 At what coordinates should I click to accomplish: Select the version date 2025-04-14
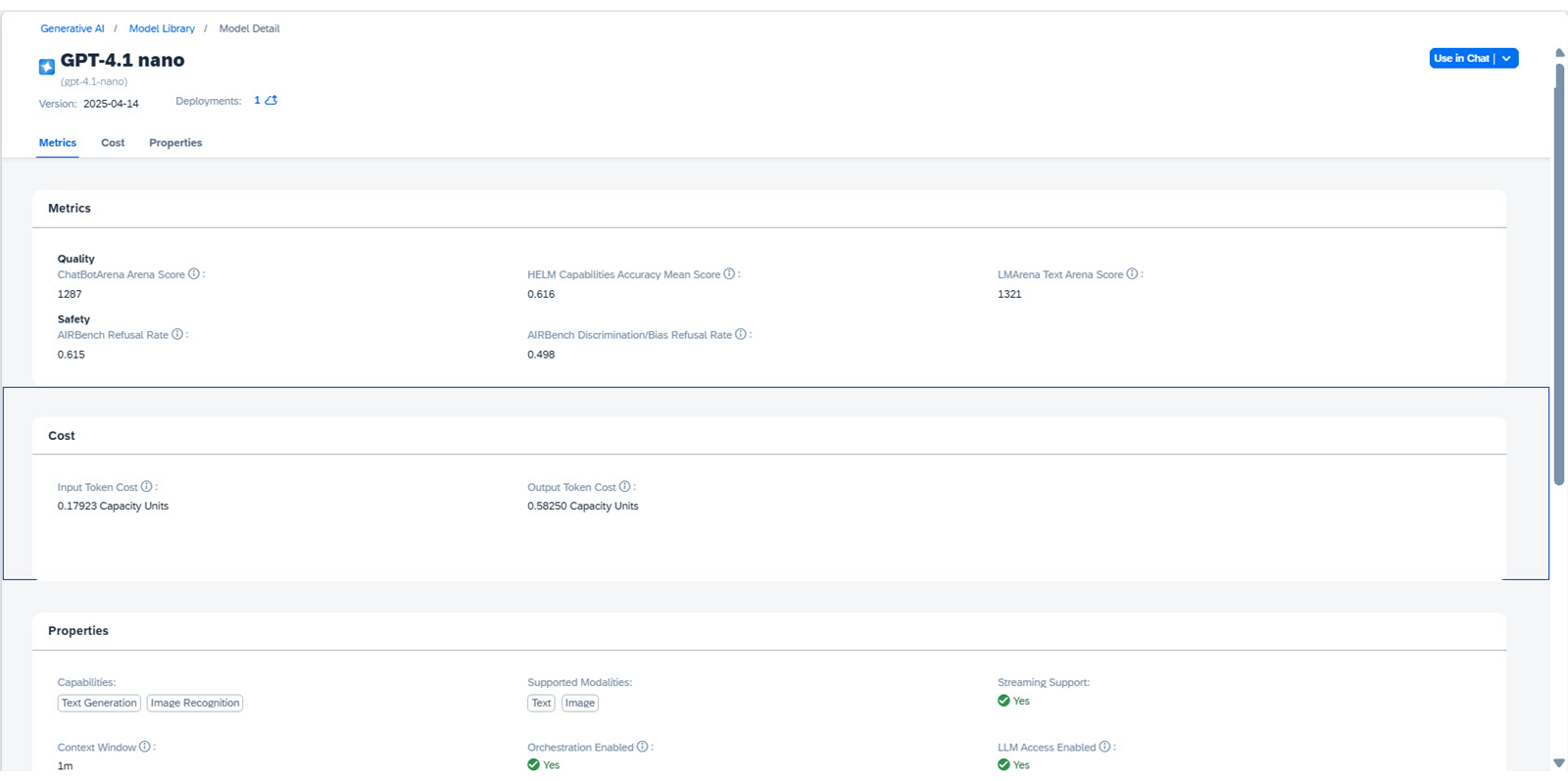point(111,104)
